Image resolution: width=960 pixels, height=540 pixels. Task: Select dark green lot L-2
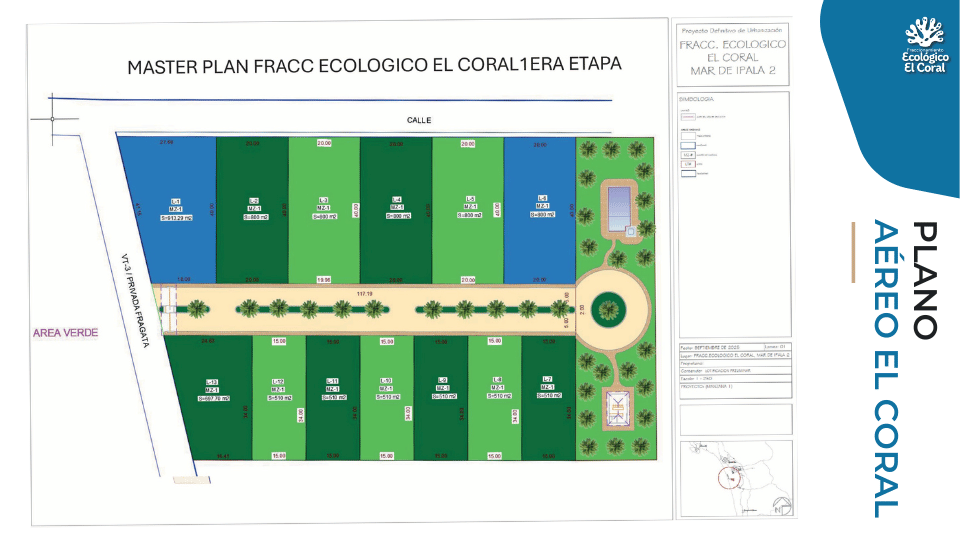pos(252,209)
